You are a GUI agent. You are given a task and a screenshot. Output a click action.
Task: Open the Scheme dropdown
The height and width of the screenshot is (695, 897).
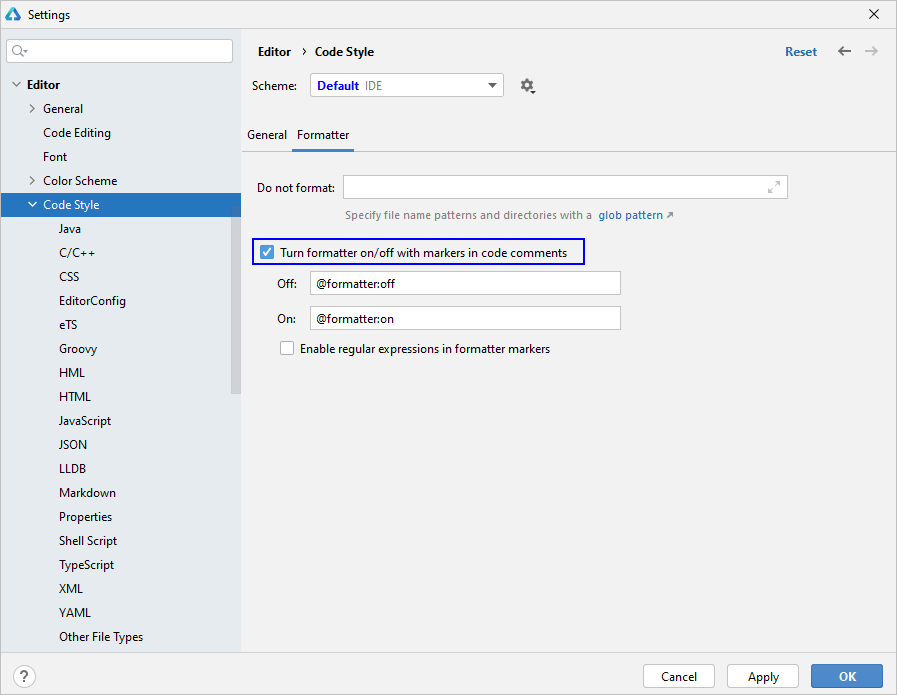[x=407, y=85]
